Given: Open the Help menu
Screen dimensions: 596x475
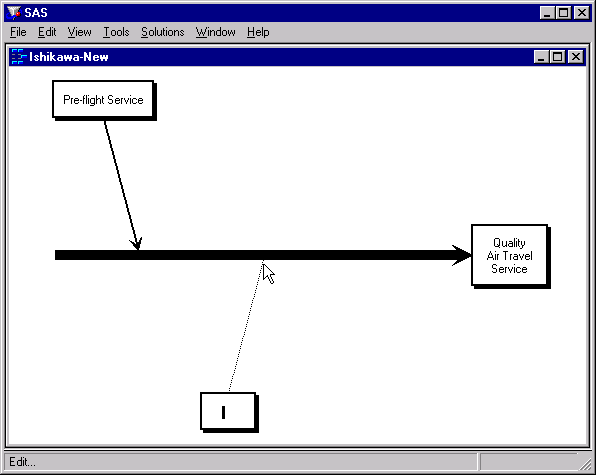Looking at the screenshot, I should tap(258, 32).
